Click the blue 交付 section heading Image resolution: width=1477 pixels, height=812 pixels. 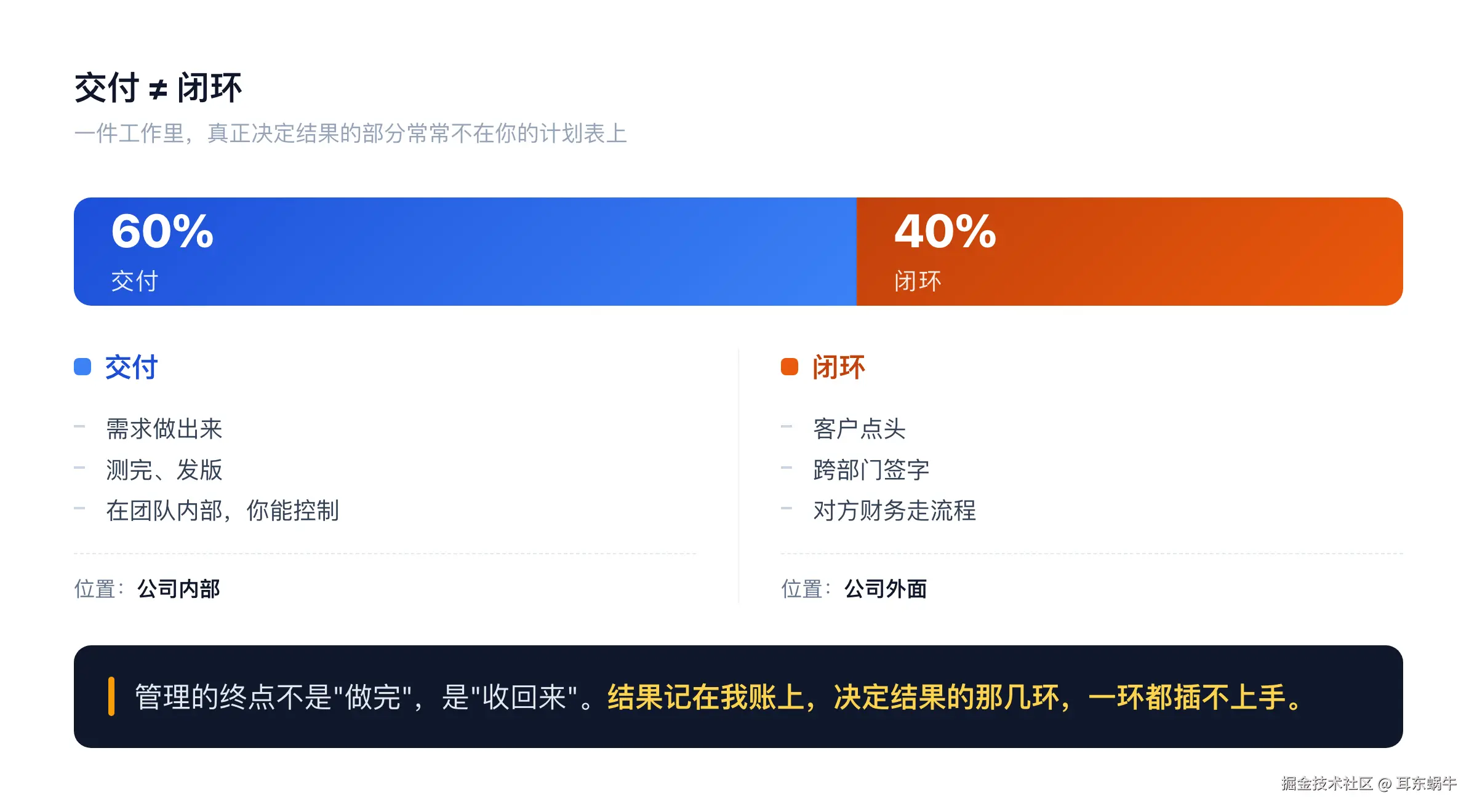point(132,367)
